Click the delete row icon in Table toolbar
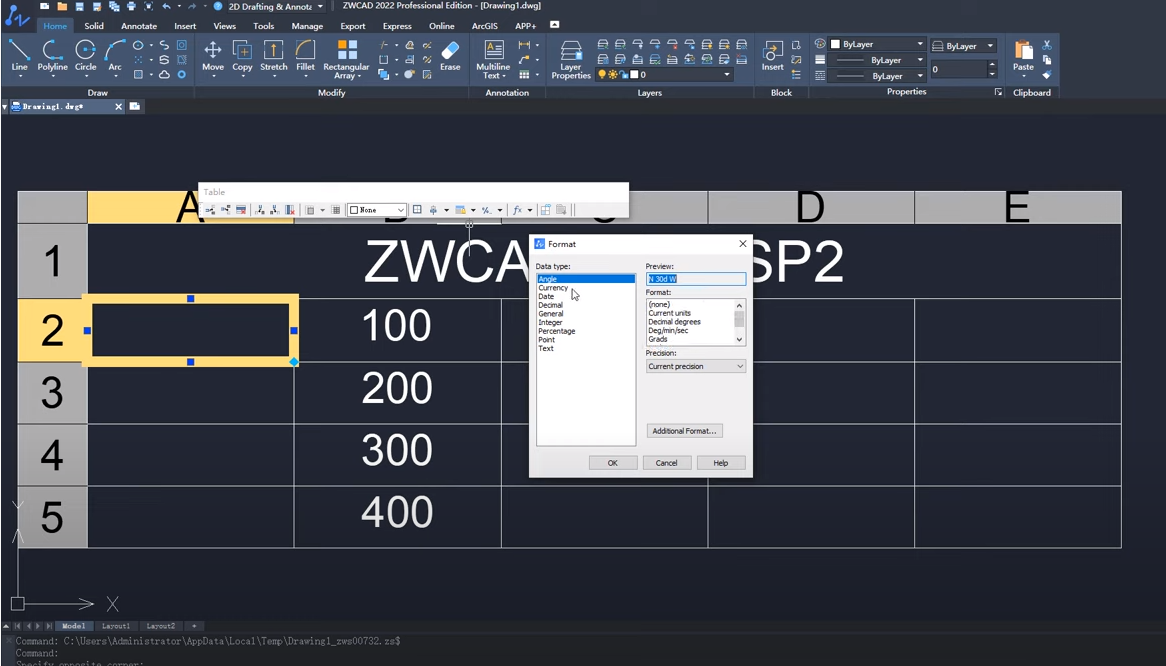This screenshot has width=1166, height=666. tap(241, 210)
